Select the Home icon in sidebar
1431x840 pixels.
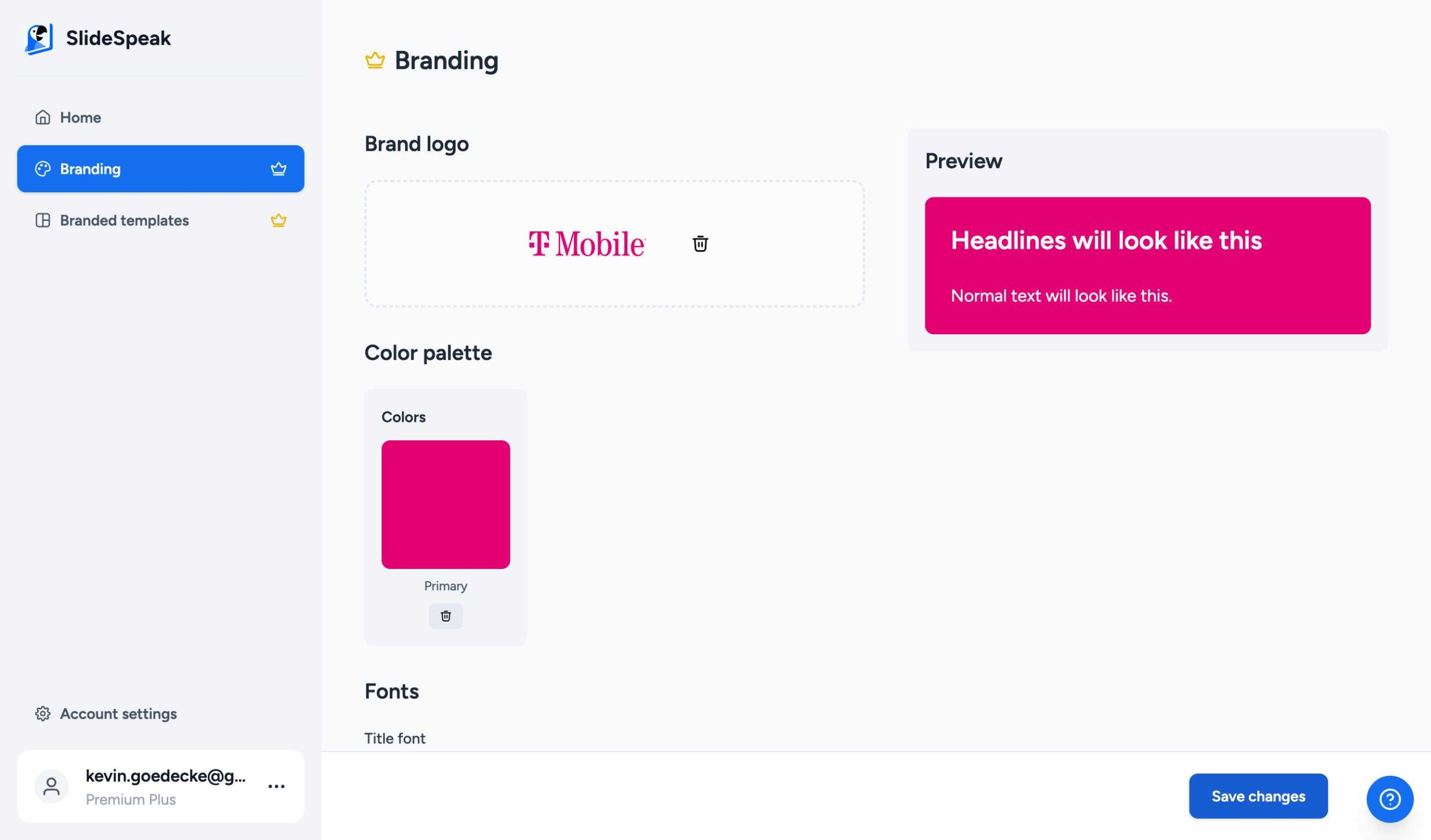[x=42, y=117]
